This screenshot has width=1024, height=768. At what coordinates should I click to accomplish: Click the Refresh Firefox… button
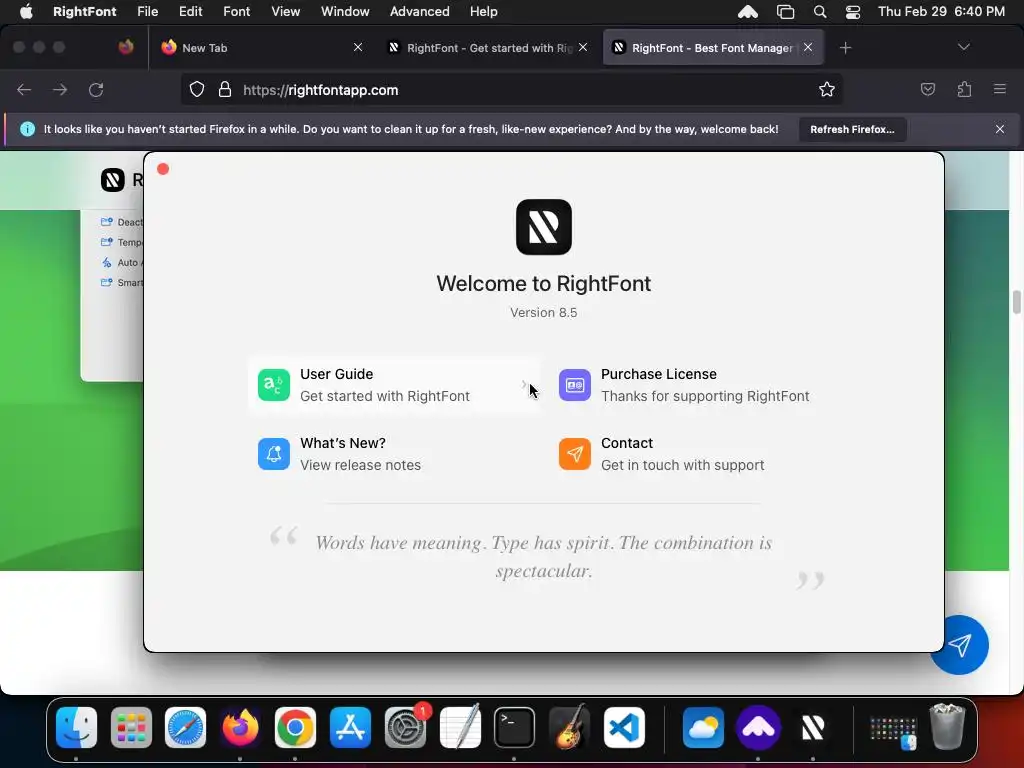(x=852, y=129)
